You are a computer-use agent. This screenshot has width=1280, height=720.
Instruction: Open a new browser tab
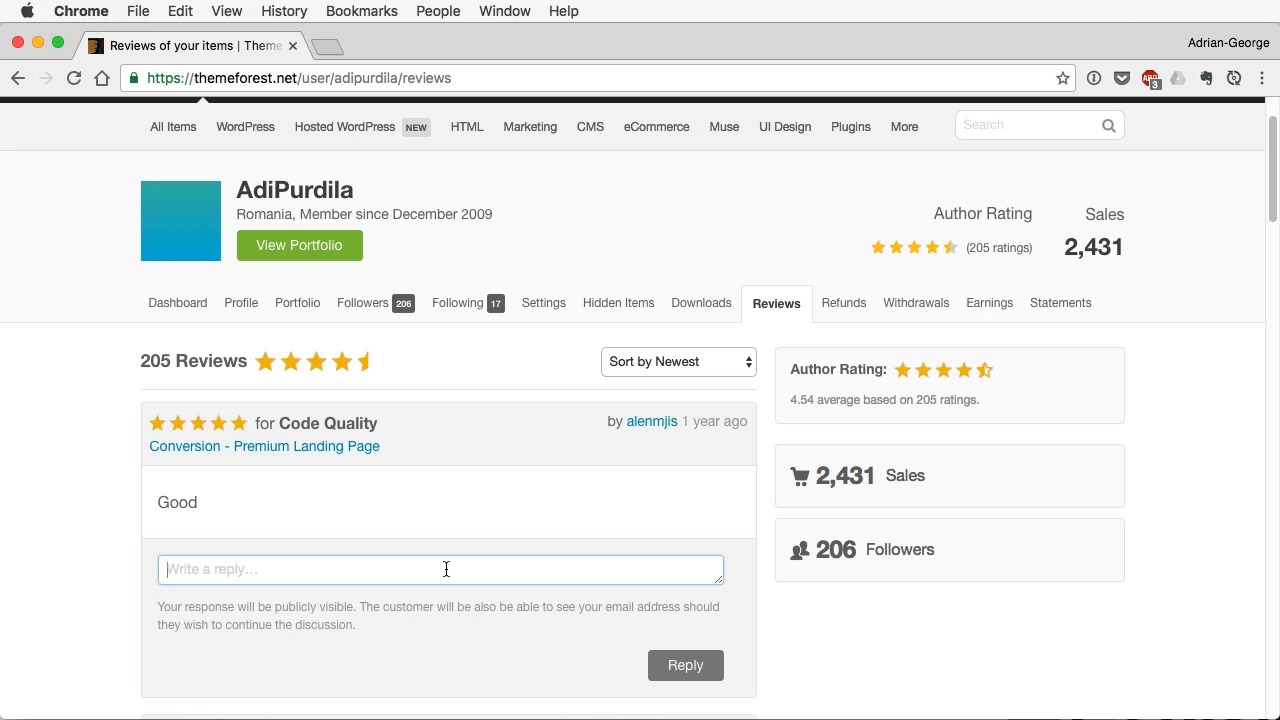[327, 47]
